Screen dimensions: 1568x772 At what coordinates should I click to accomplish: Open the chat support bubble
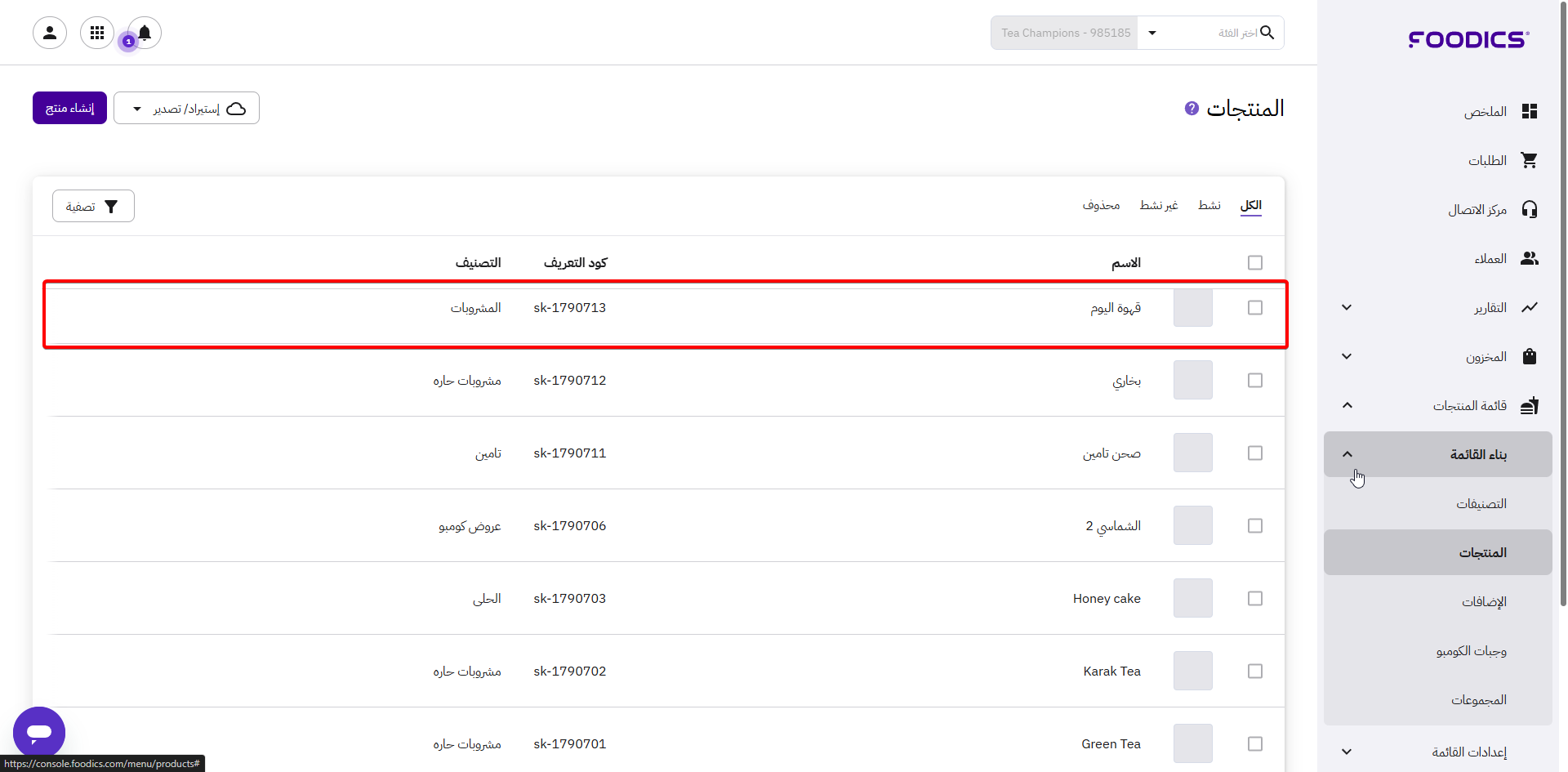(x=39, y=732)
